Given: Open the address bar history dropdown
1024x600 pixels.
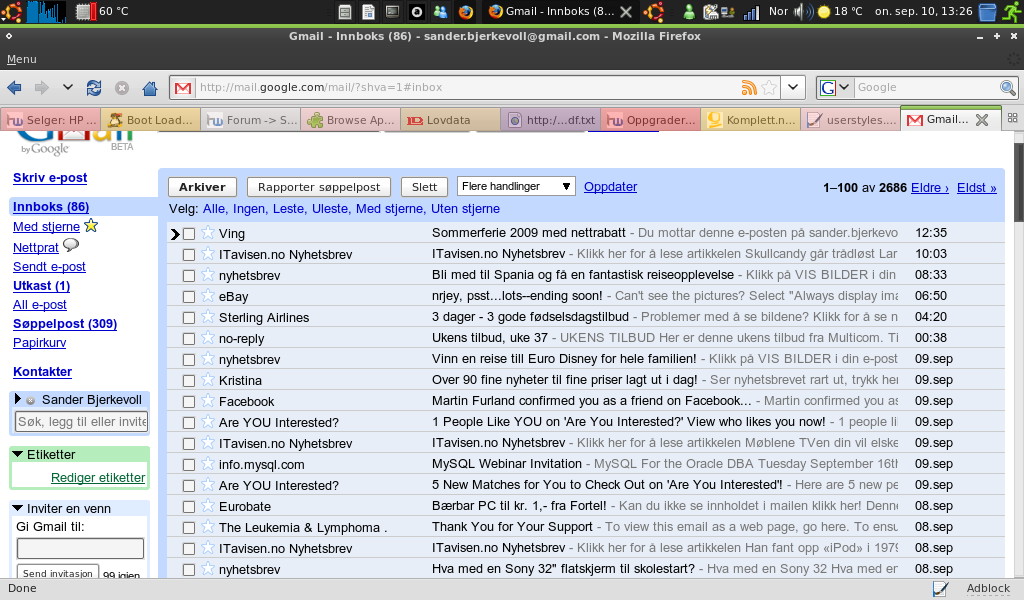Looking at the screenshot, I should (x=793, y=87).
